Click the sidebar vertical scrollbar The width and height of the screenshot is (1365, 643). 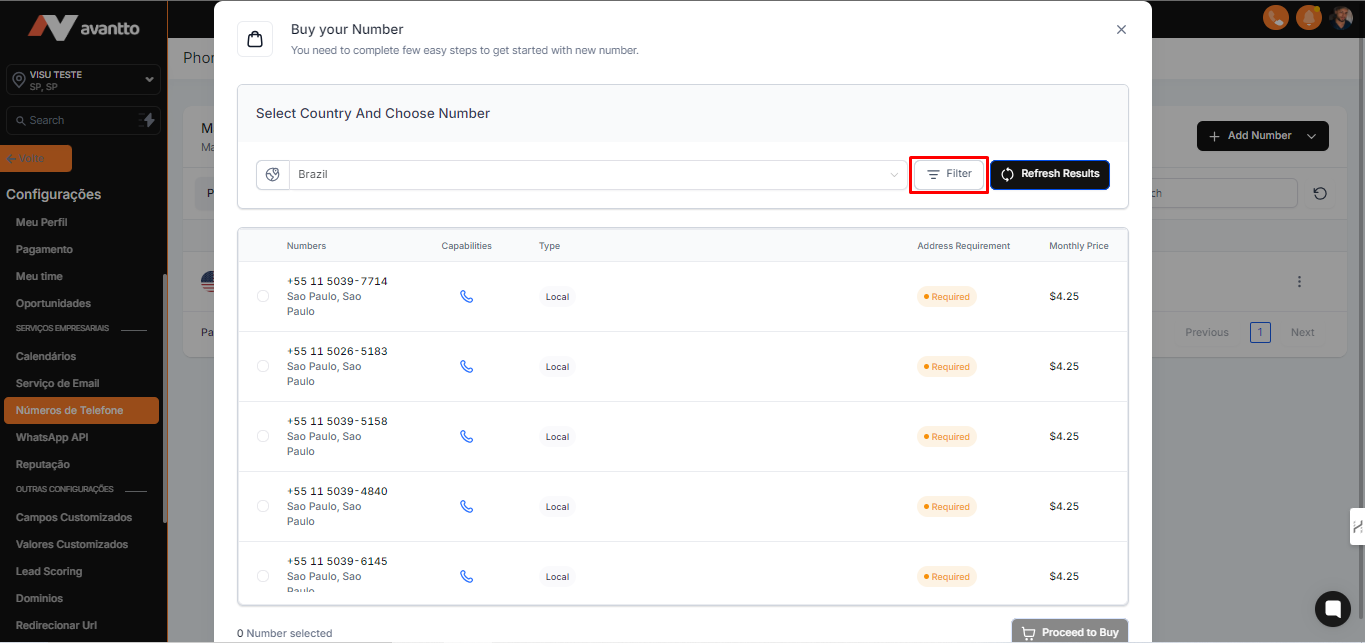(x=165, y=400)
